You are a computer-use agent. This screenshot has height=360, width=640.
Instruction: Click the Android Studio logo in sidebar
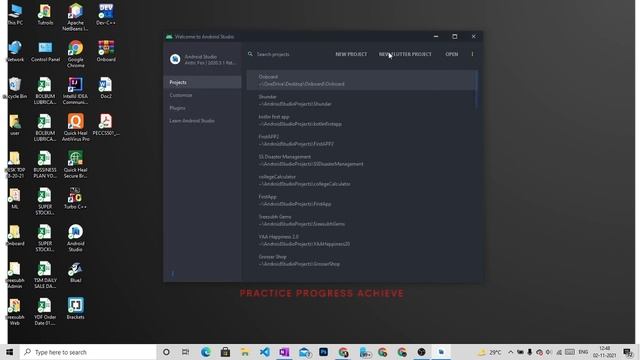(175, 59)
